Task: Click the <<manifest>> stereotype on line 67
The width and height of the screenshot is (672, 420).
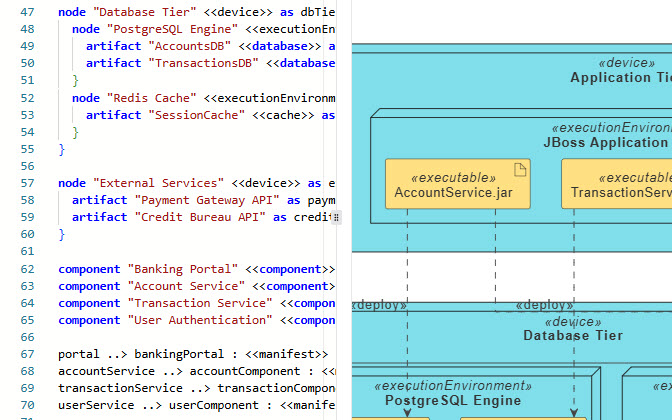Action: point(286,354)
